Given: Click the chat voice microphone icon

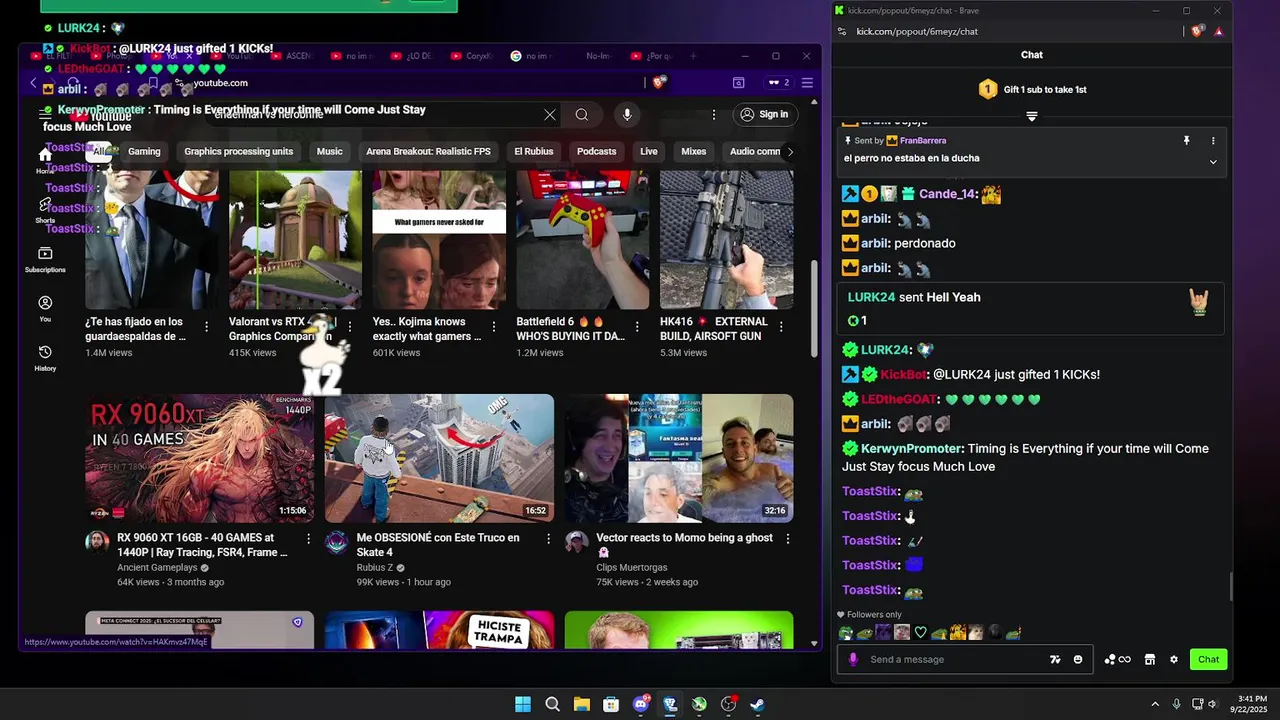Looking at the screenshot, I should (853, 660).
